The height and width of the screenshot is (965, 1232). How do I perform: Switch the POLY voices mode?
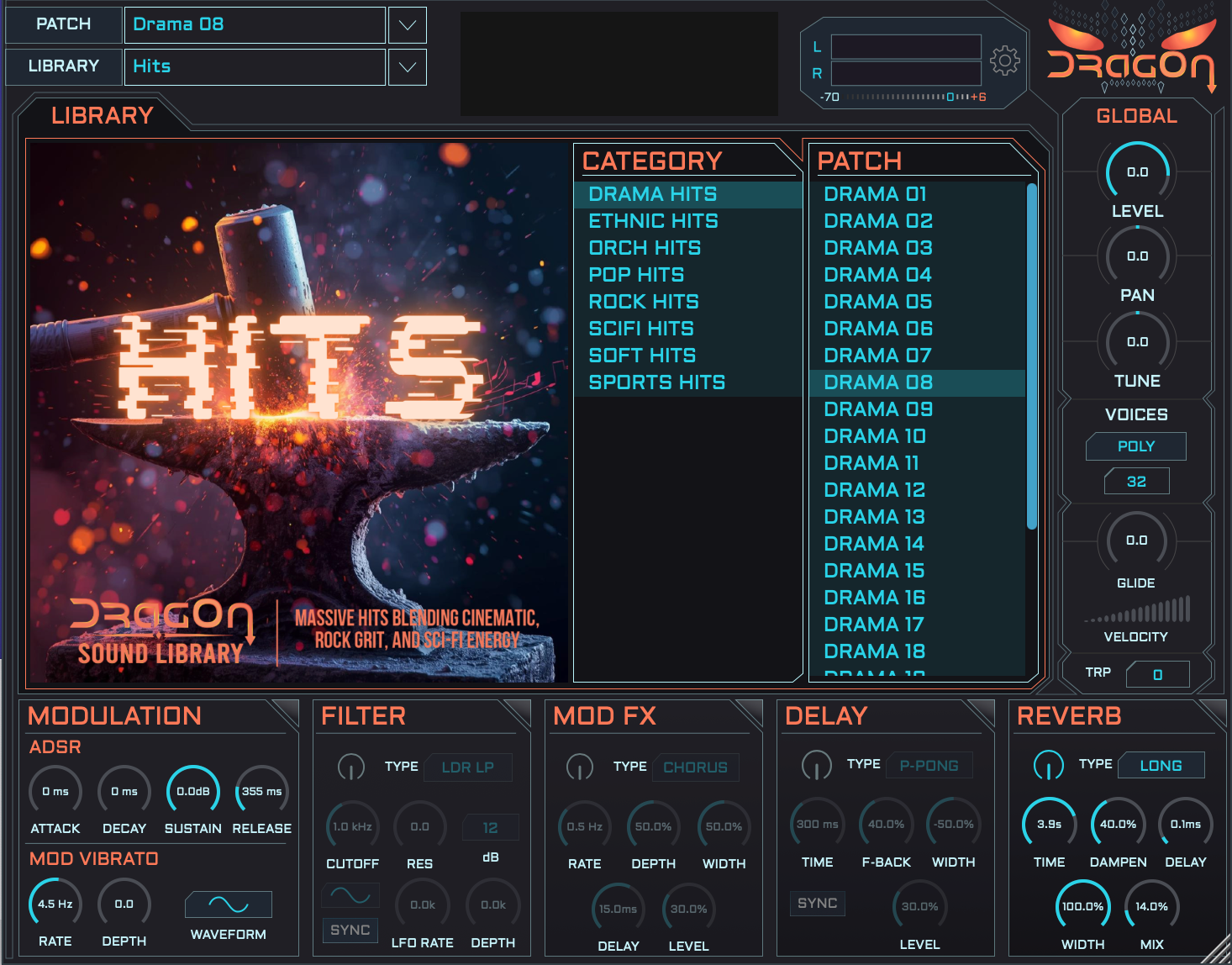pos(1136,446)
